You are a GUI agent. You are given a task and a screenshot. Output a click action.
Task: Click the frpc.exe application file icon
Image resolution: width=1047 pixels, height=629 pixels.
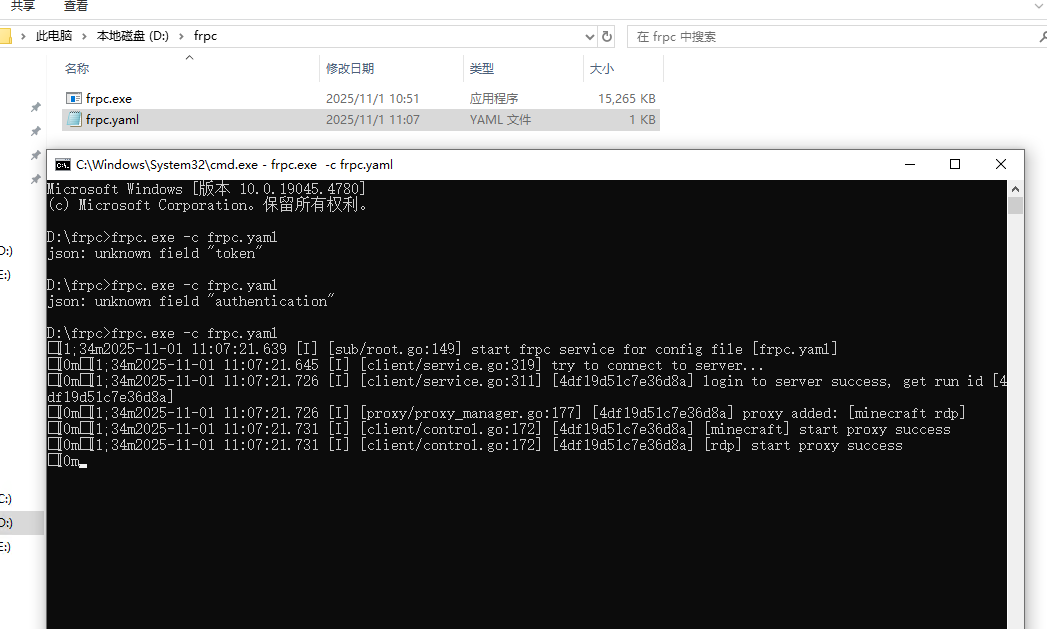click(73, 99)
